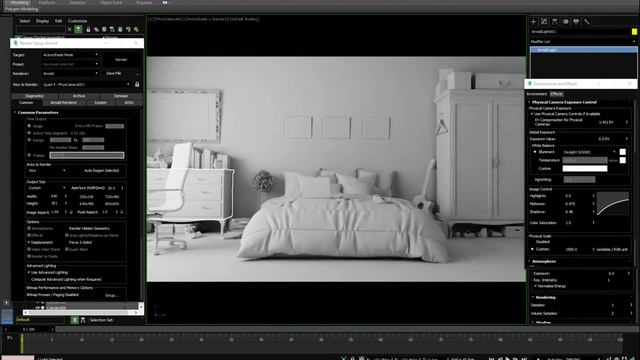
Task: Select the Single time output option
Action: click(x=29, y=126)
